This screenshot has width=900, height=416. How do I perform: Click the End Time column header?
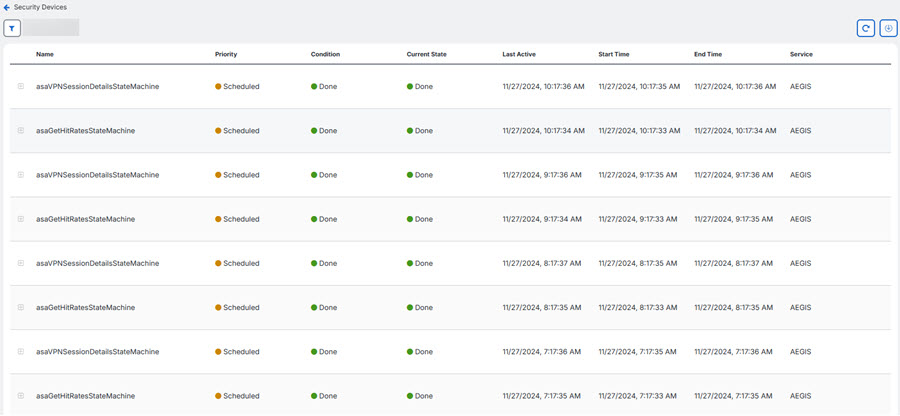[710, 54]
